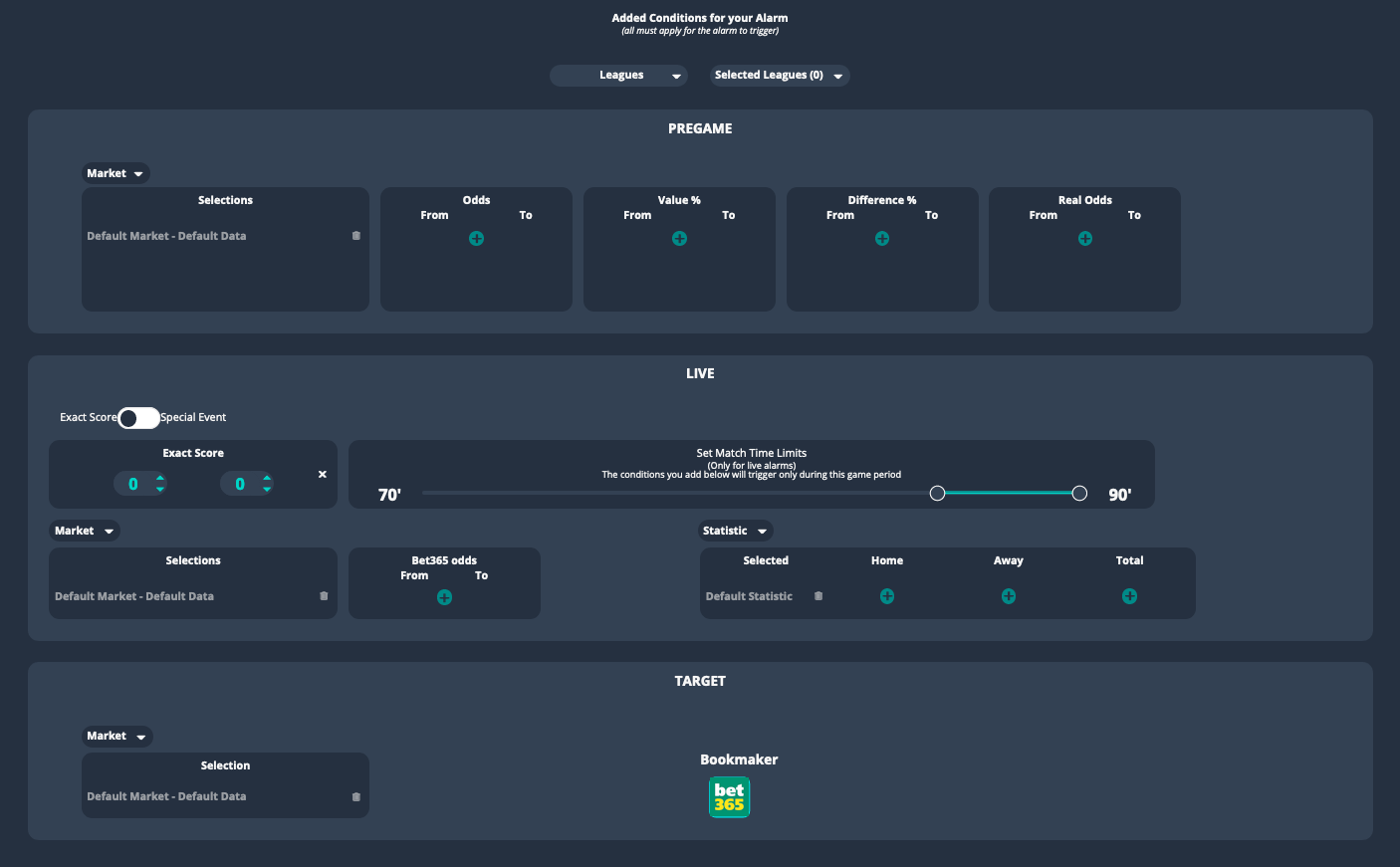Open the Market dropdown in Pregame section
The height and width of the screenshot is (867, 1400).
[116, 172]
